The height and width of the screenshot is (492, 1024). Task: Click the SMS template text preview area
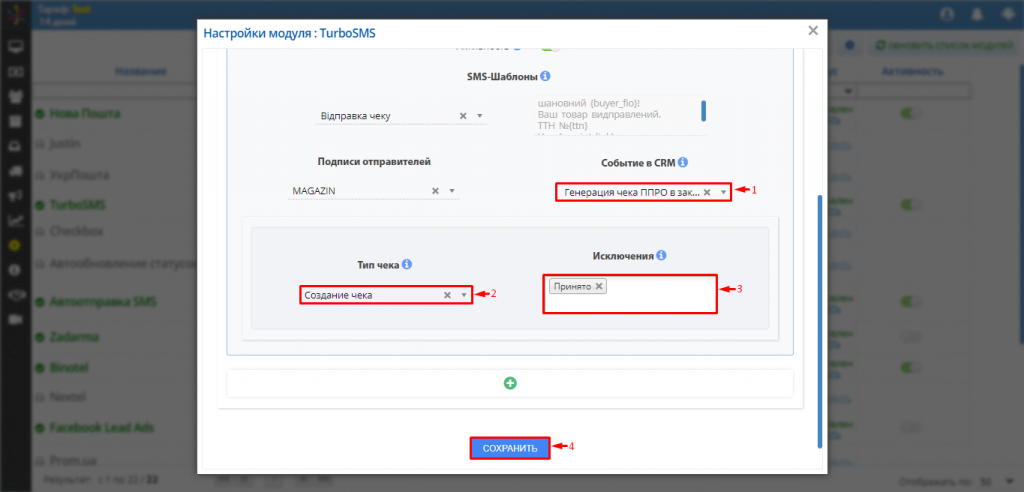[x=615, y=115]
